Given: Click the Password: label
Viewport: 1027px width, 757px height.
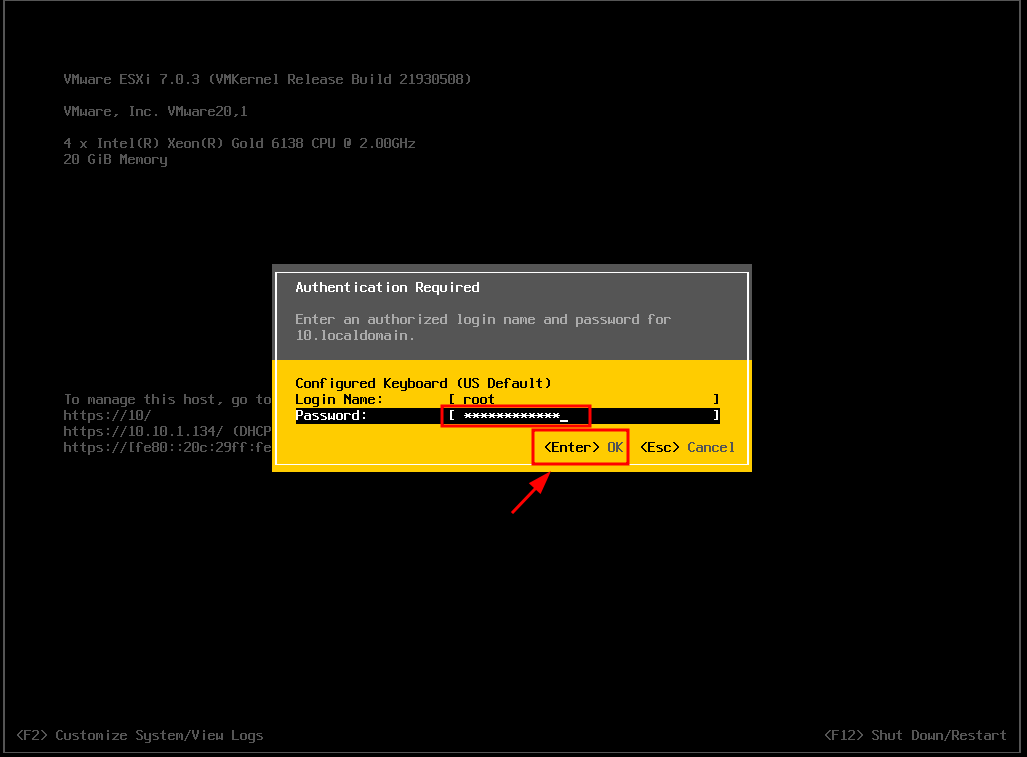Looking at the screenshot, I should point(331,415).
